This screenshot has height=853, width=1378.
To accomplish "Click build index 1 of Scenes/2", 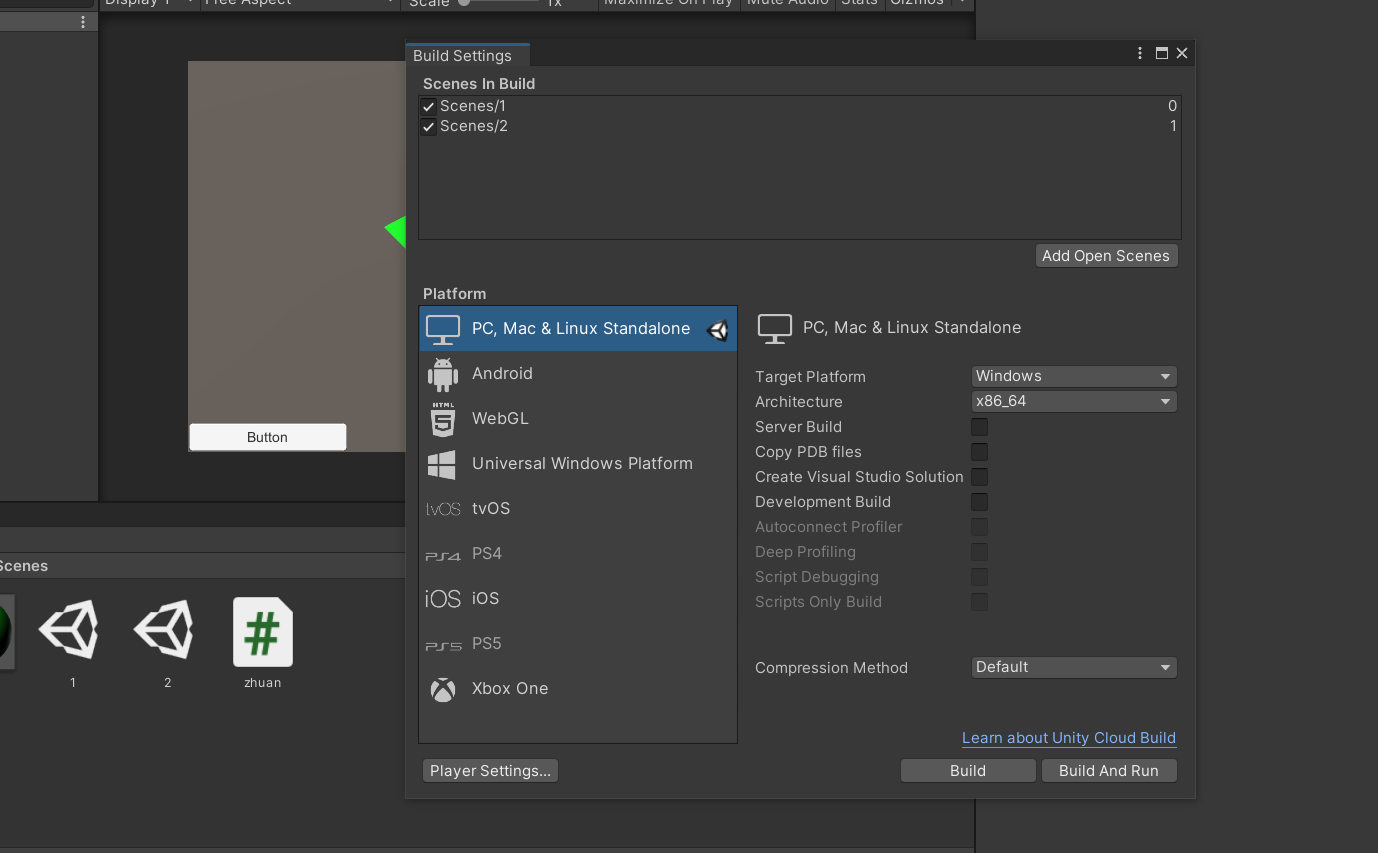I will pos(1173,126).
